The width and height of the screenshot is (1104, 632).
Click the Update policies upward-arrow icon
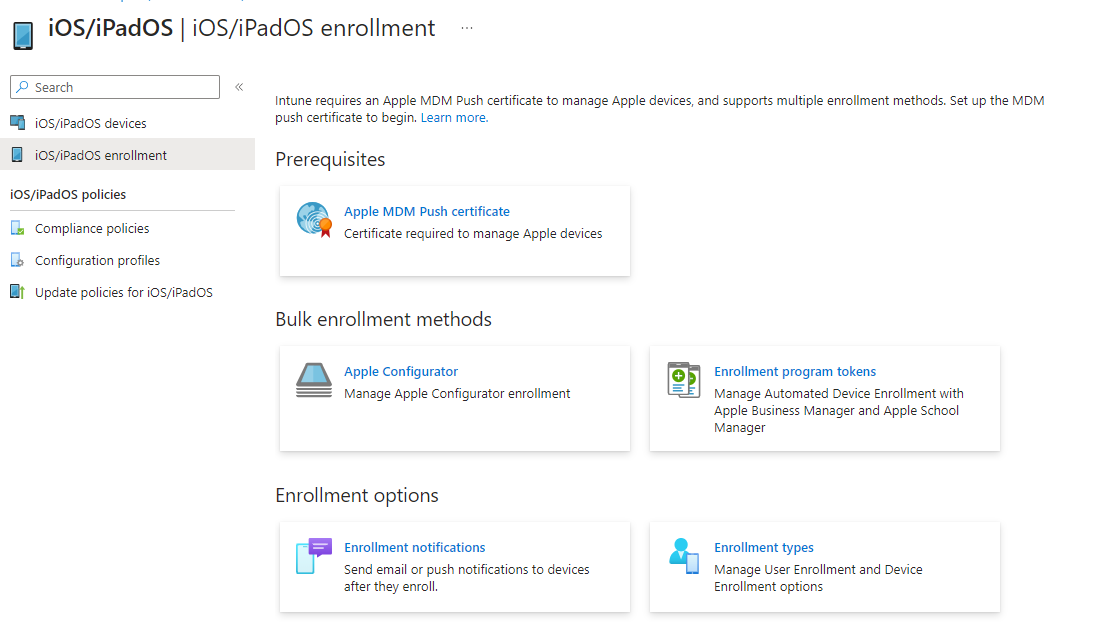coord(17,291)
